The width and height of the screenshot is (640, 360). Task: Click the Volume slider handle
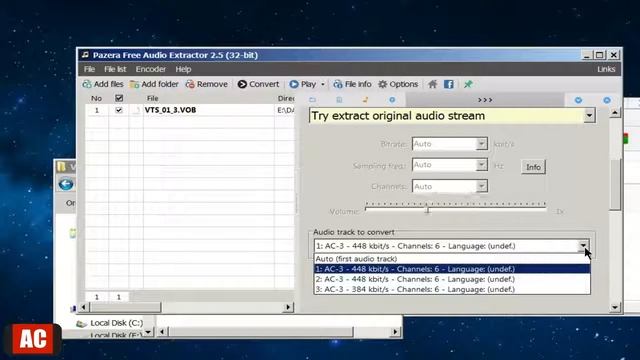point(427,209)
